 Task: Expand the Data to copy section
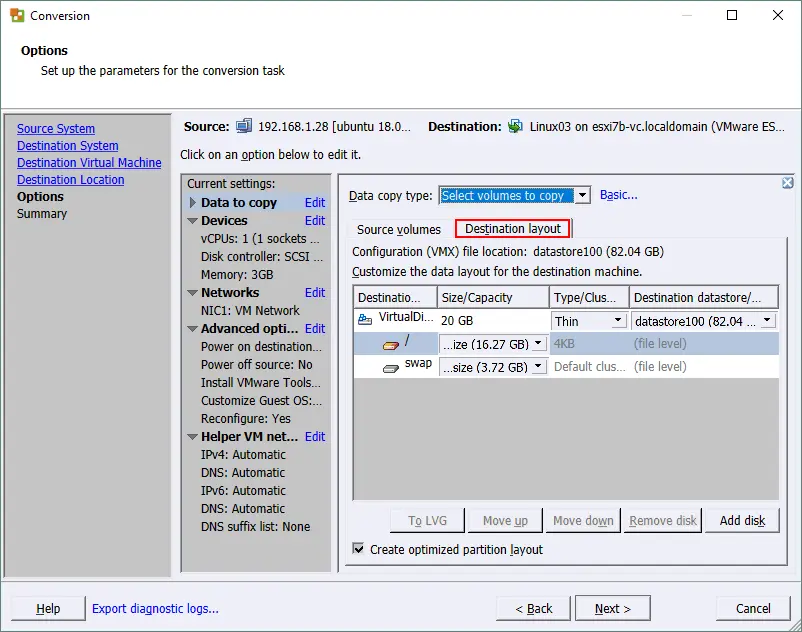click(x=193, y=202)
